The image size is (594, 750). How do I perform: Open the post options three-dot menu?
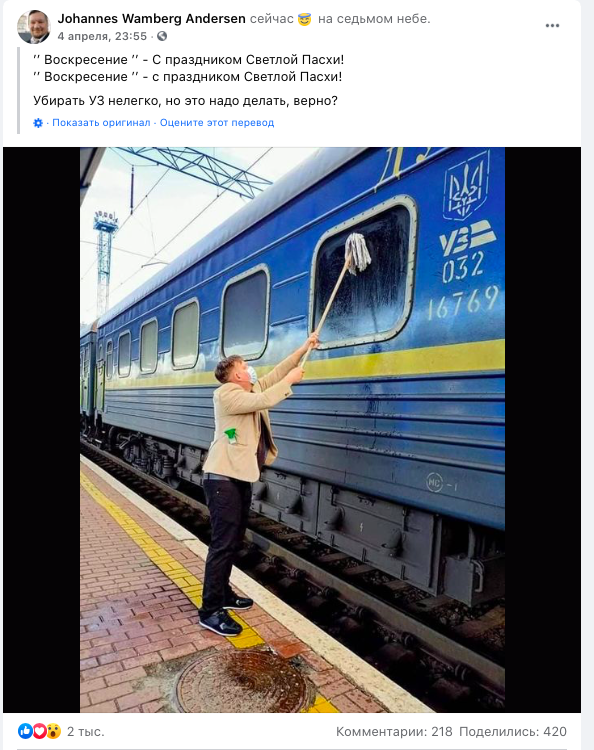tap(552, 26)
